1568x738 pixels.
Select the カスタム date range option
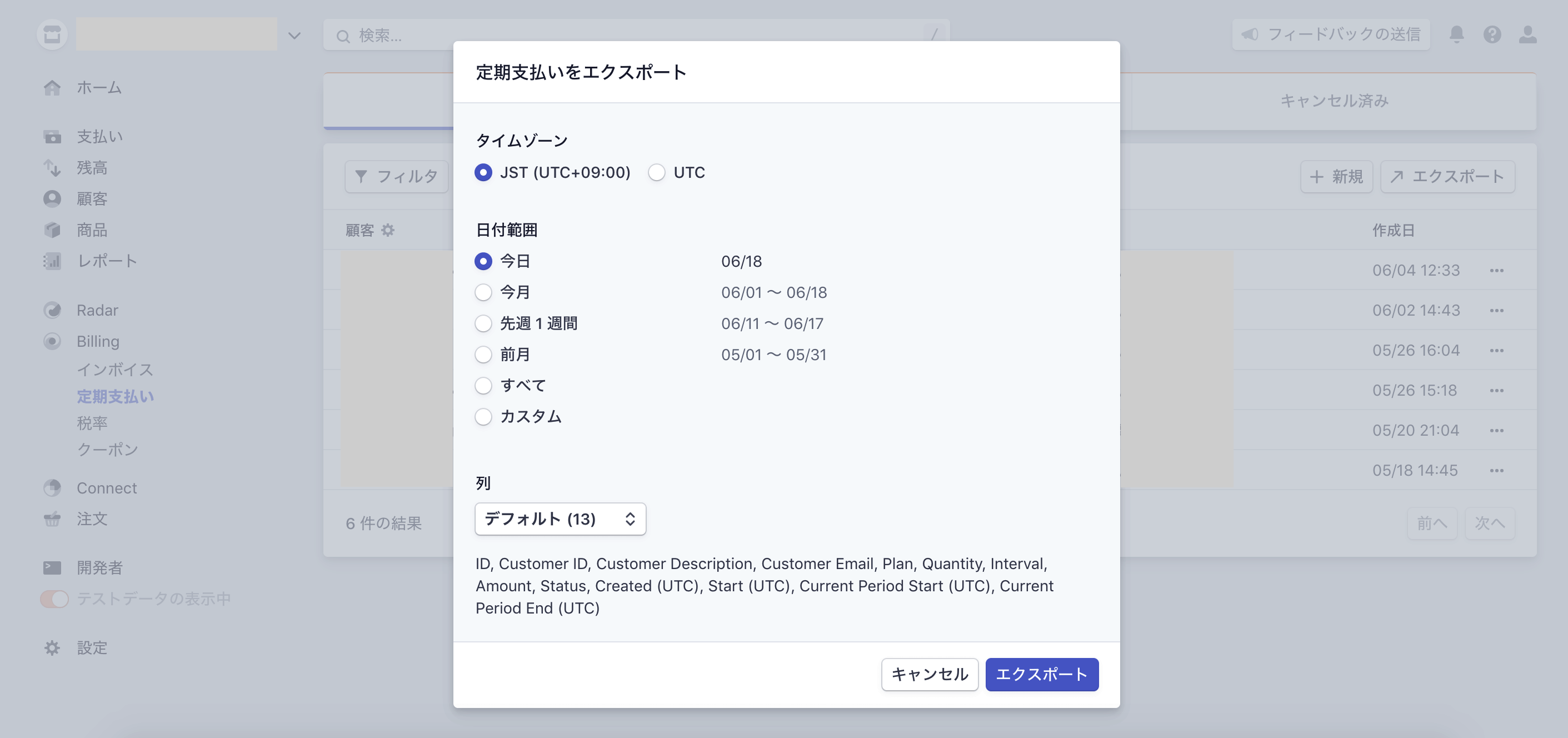[x=483, y=416]
